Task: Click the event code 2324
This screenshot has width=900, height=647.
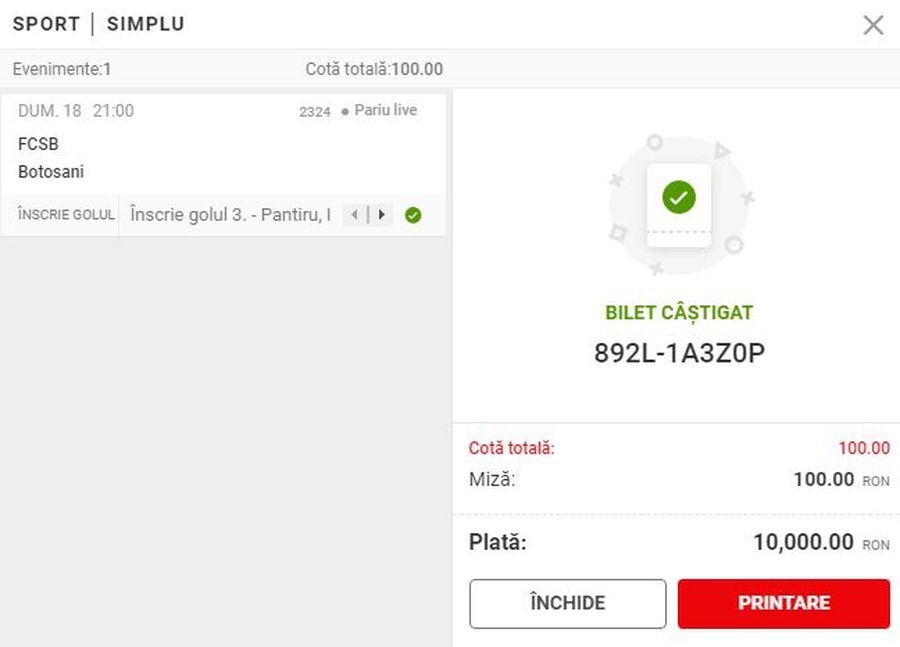Action: [314, 112]
